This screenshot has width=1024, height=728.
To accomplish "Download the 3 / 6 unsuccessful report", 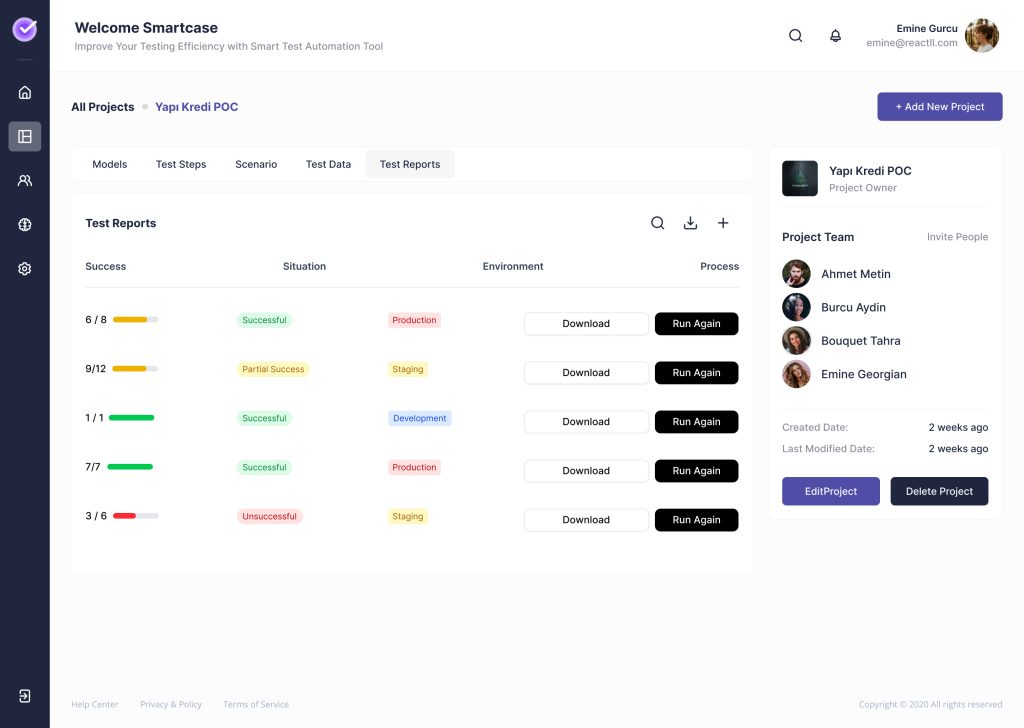I will pyautogui.click(x=586, y=520).
